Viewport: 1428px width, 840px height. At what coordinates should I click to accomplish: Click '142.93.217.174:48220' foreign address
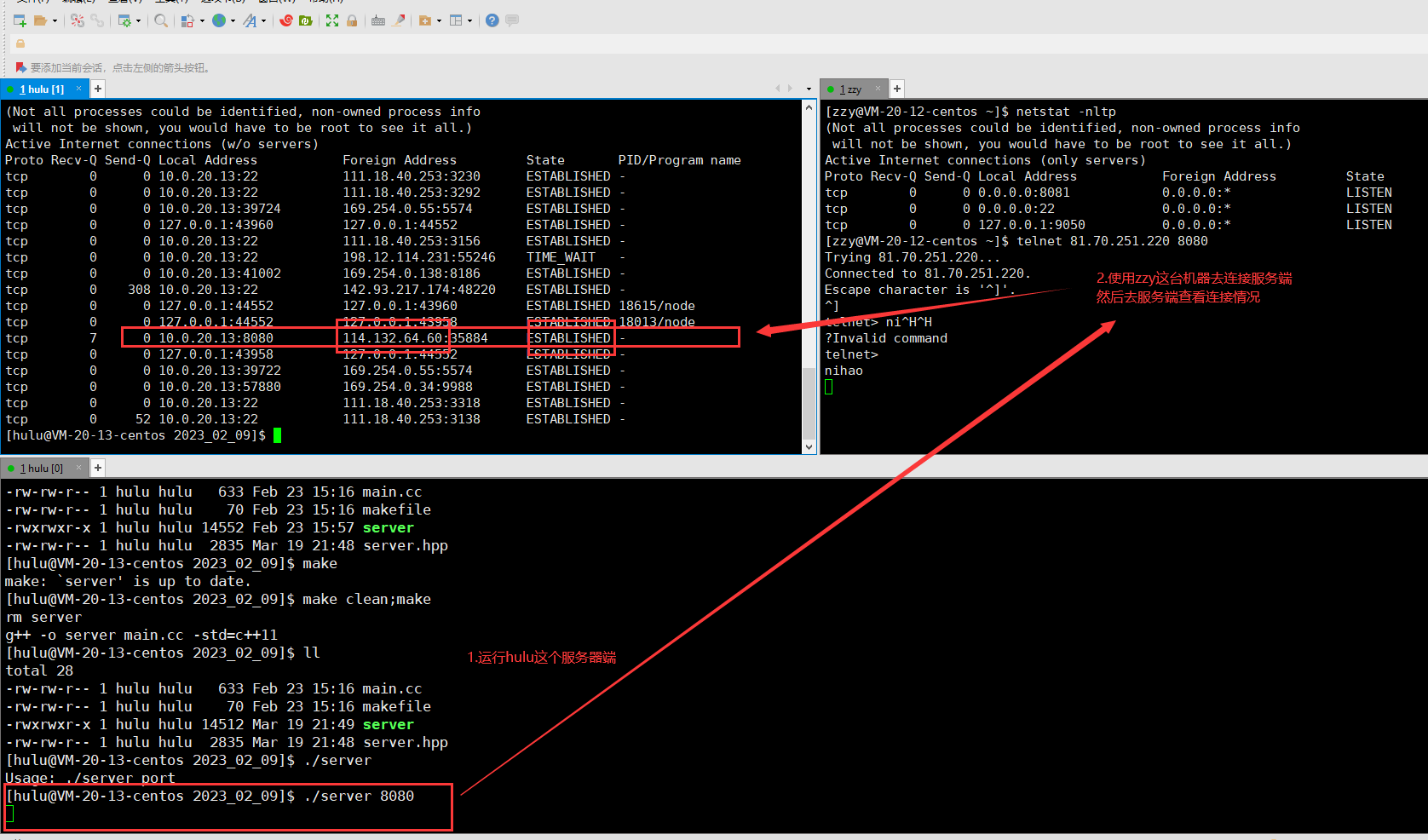point(419,290)
